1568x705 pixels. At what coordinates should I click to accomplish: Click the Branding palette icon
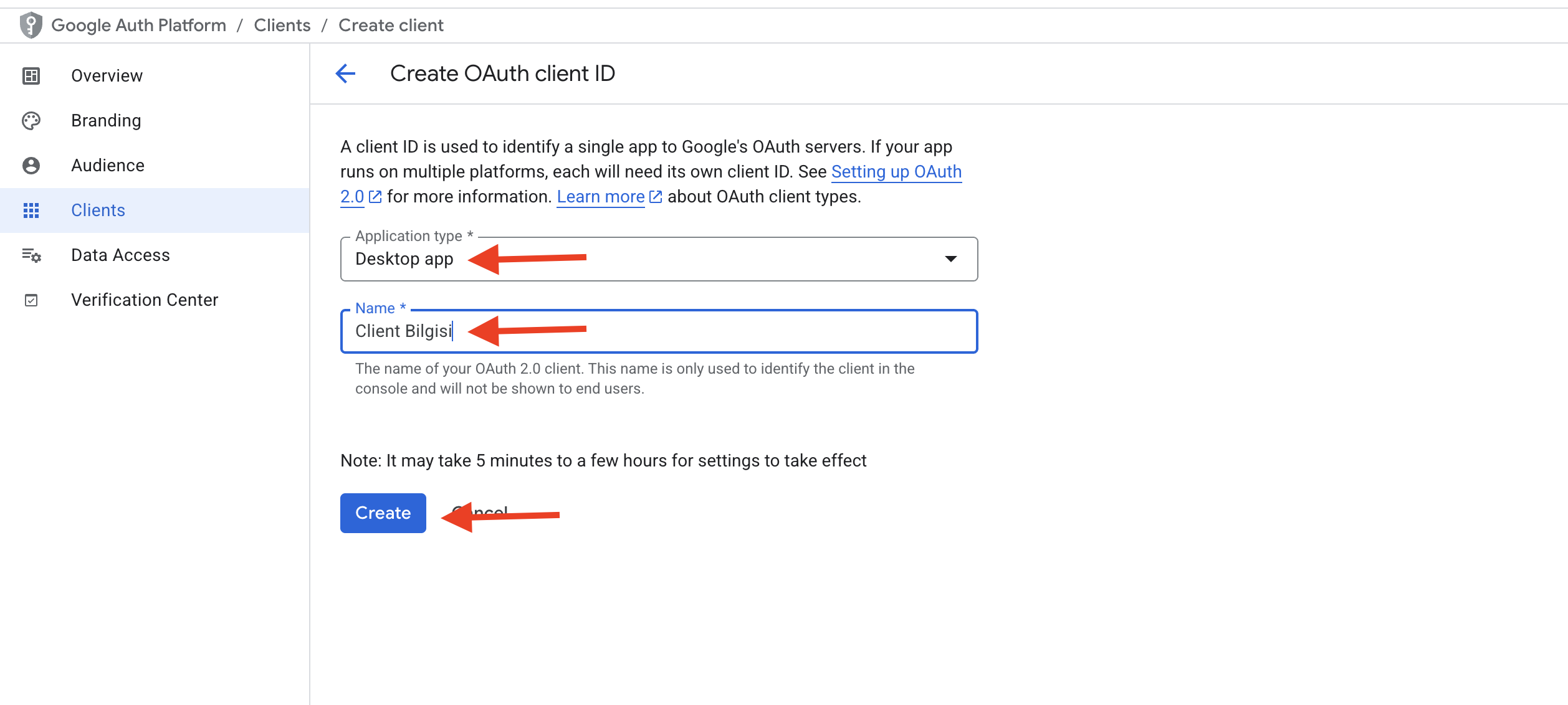tap(31, 121)
